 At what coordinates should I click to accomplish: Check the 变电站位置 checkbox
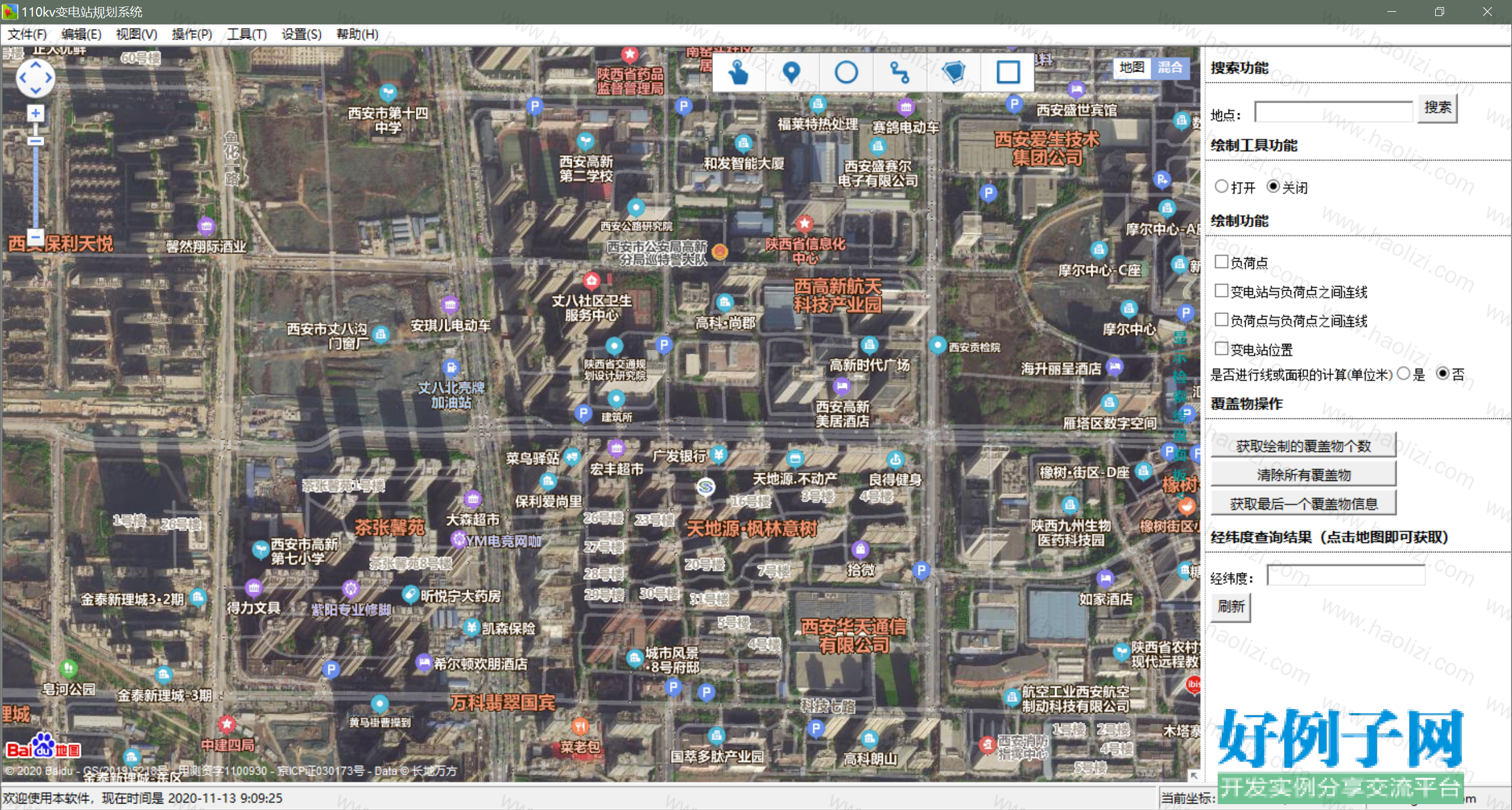coord(1221,349)
